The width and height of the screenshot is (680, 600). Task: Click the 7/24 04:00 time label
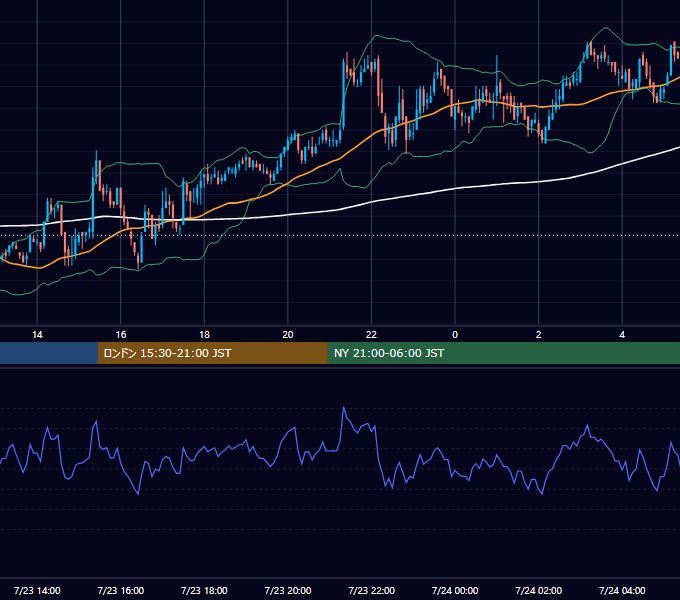(x=622, y=590)
